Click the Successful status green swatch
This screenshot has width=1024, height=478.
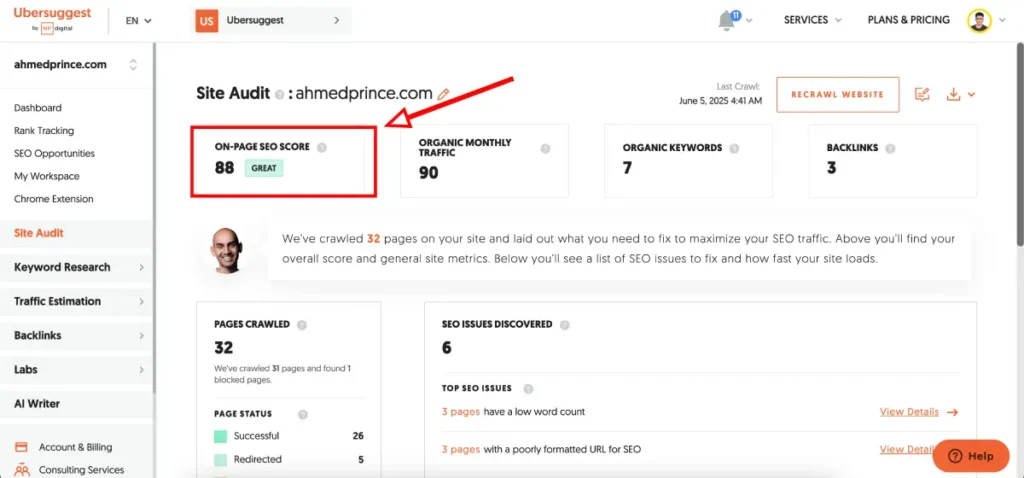(220, 436)
